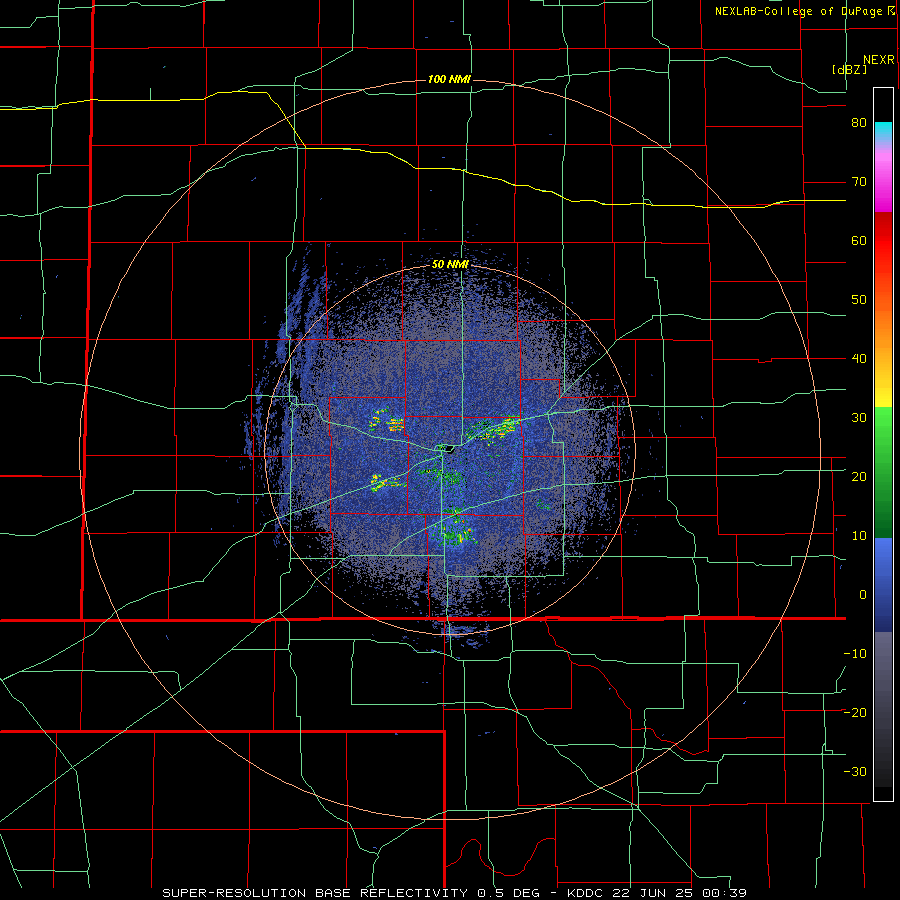This screenshot has width=900, height=900.
Task: Click the radar site marker at map center
Action: pos(449,449)
